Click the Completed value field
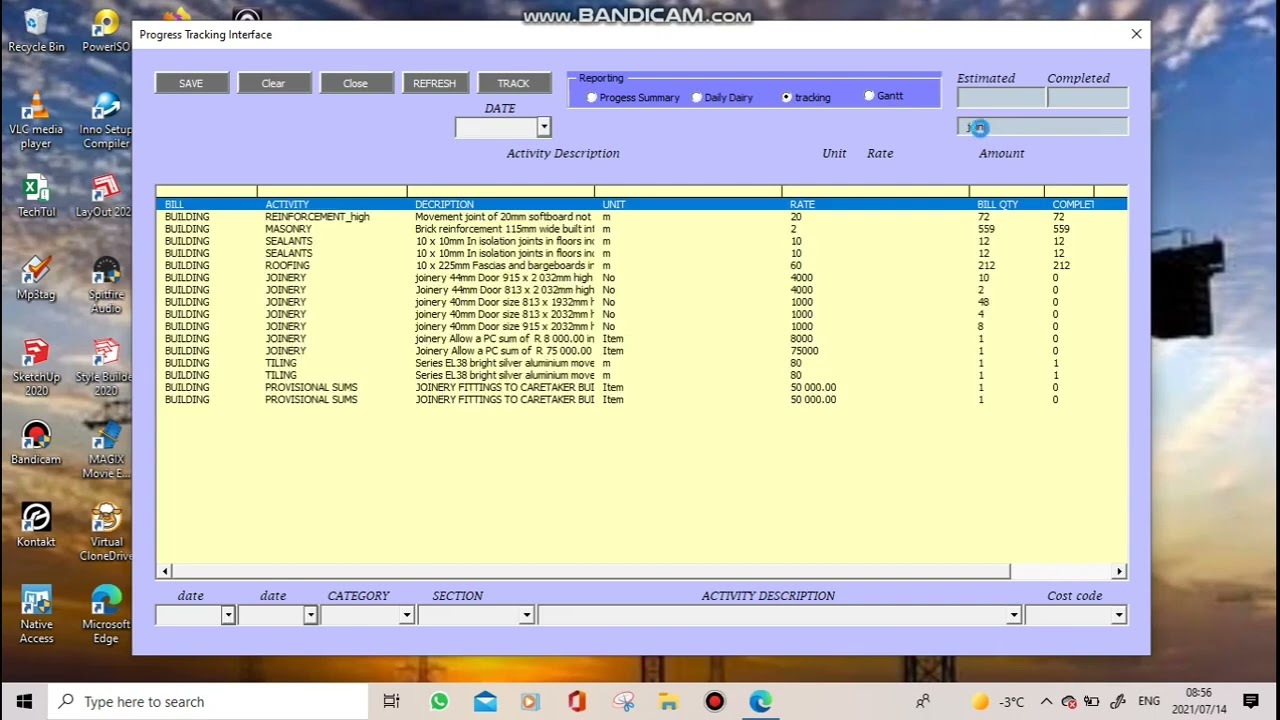The image size is (1280, 720). [x=1087, y=97]
